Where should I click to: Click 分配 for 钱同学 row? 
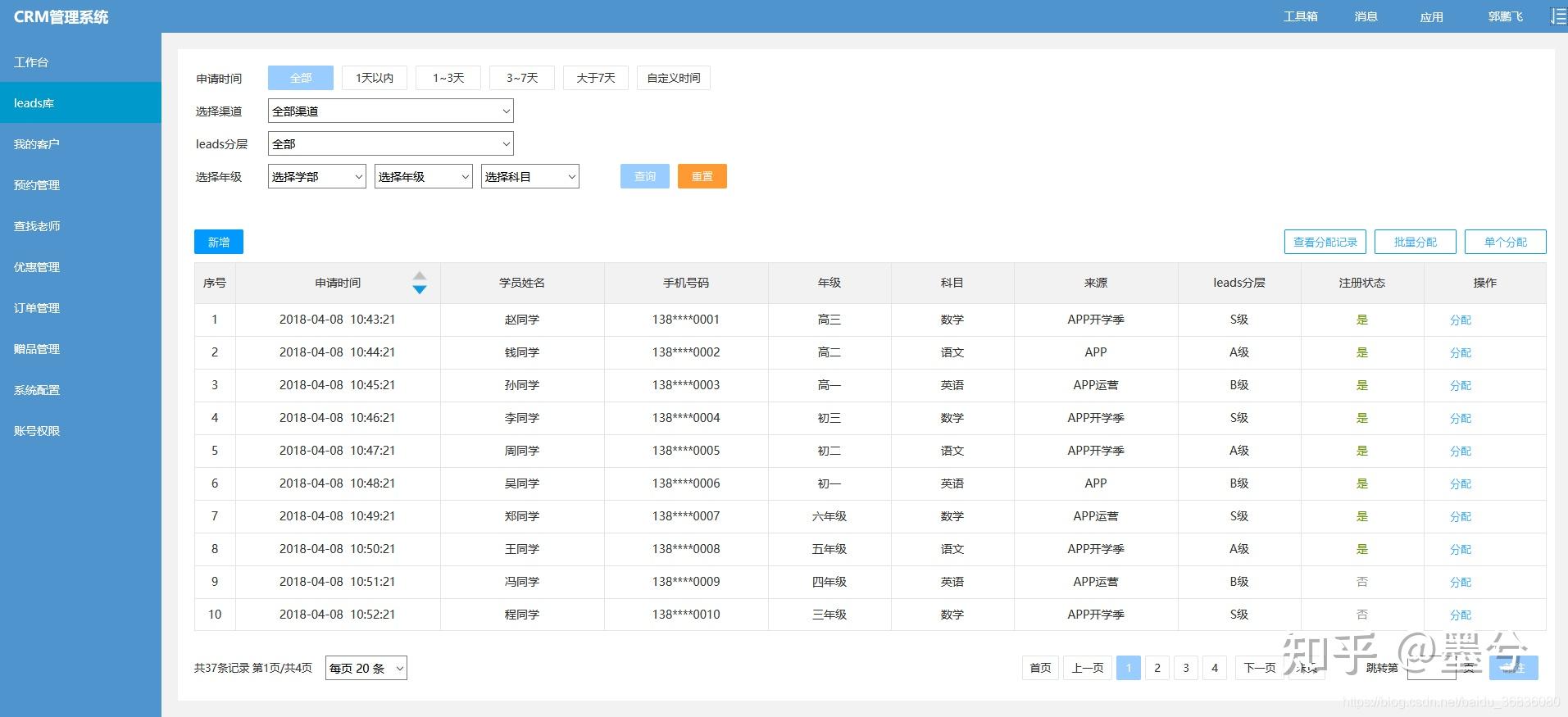click(1461, 352)
